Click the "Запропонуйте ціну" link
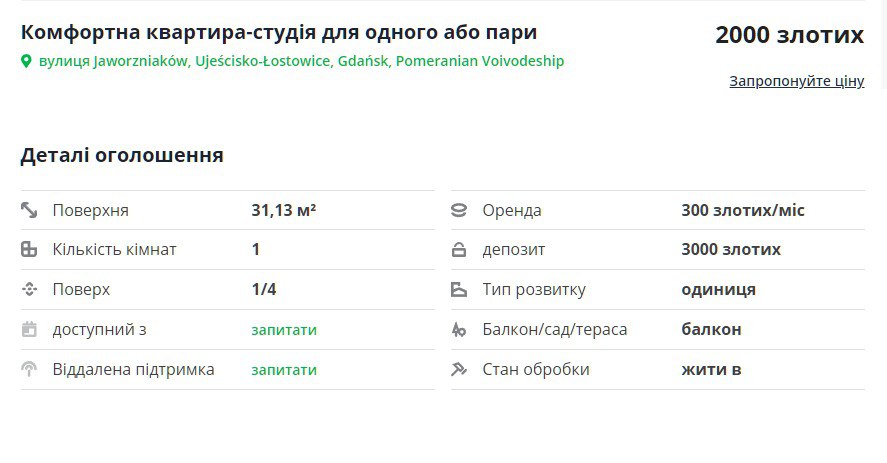The image size is (887, 463). click(796, 81)
